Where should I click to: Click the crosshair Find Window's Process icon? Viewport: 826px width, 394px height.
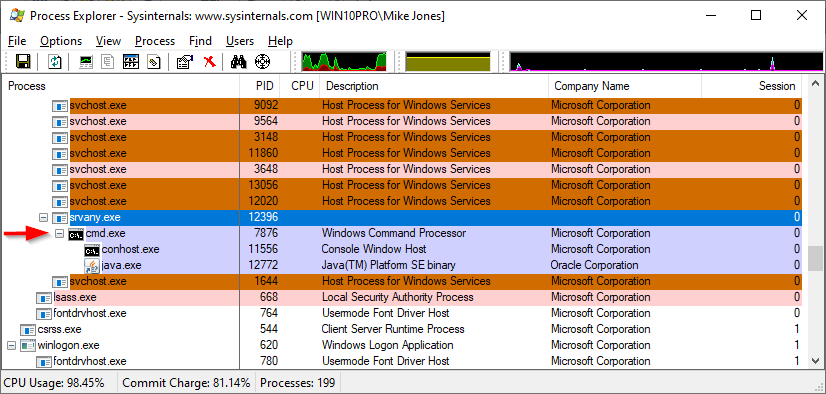click(262, 62)
